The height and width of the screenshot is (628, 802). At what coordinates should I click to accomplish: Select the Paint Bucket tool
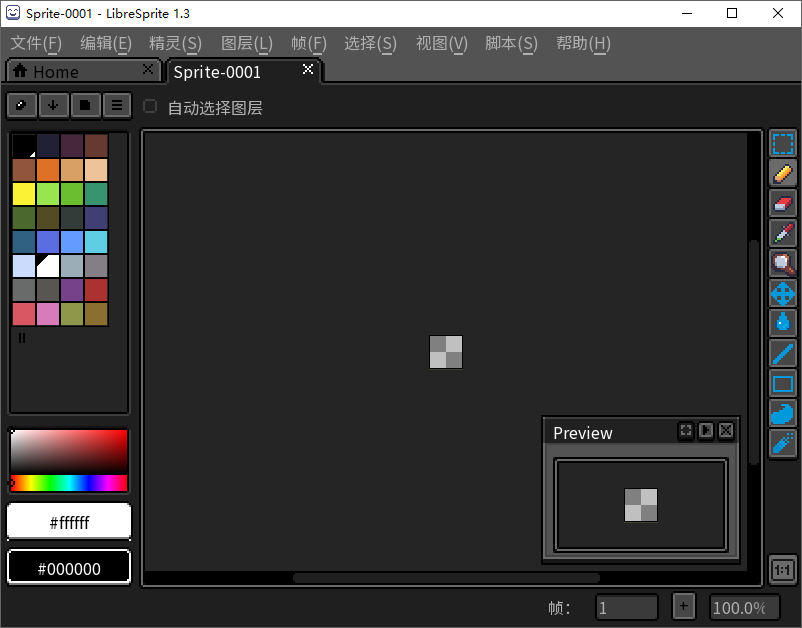click(783, 323)
